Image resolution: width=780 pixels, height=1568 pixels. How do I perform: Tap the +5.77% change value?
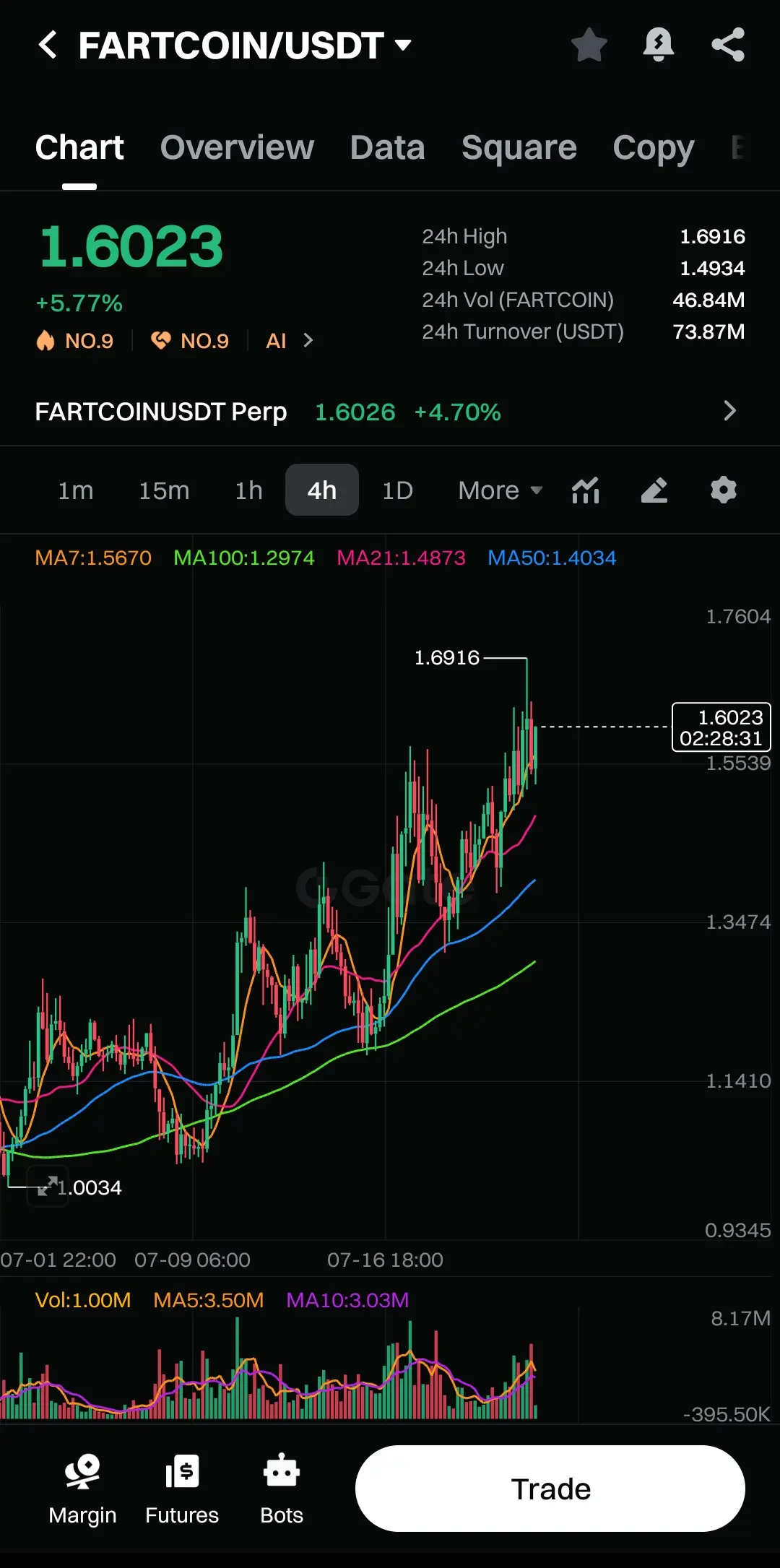click(x=79, y=303)
